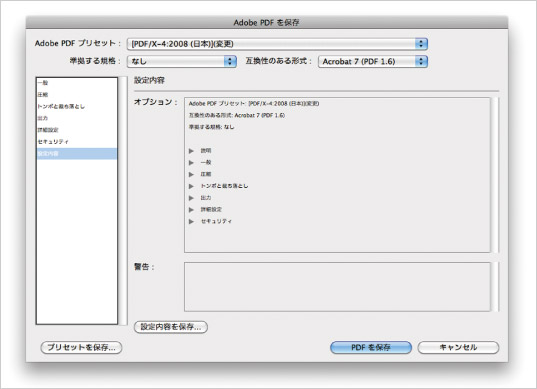This screenshot has width=537, height=389.
Task: Click the プリセットを保存... button
Action: pyautogui.click(x=82, y=347)
